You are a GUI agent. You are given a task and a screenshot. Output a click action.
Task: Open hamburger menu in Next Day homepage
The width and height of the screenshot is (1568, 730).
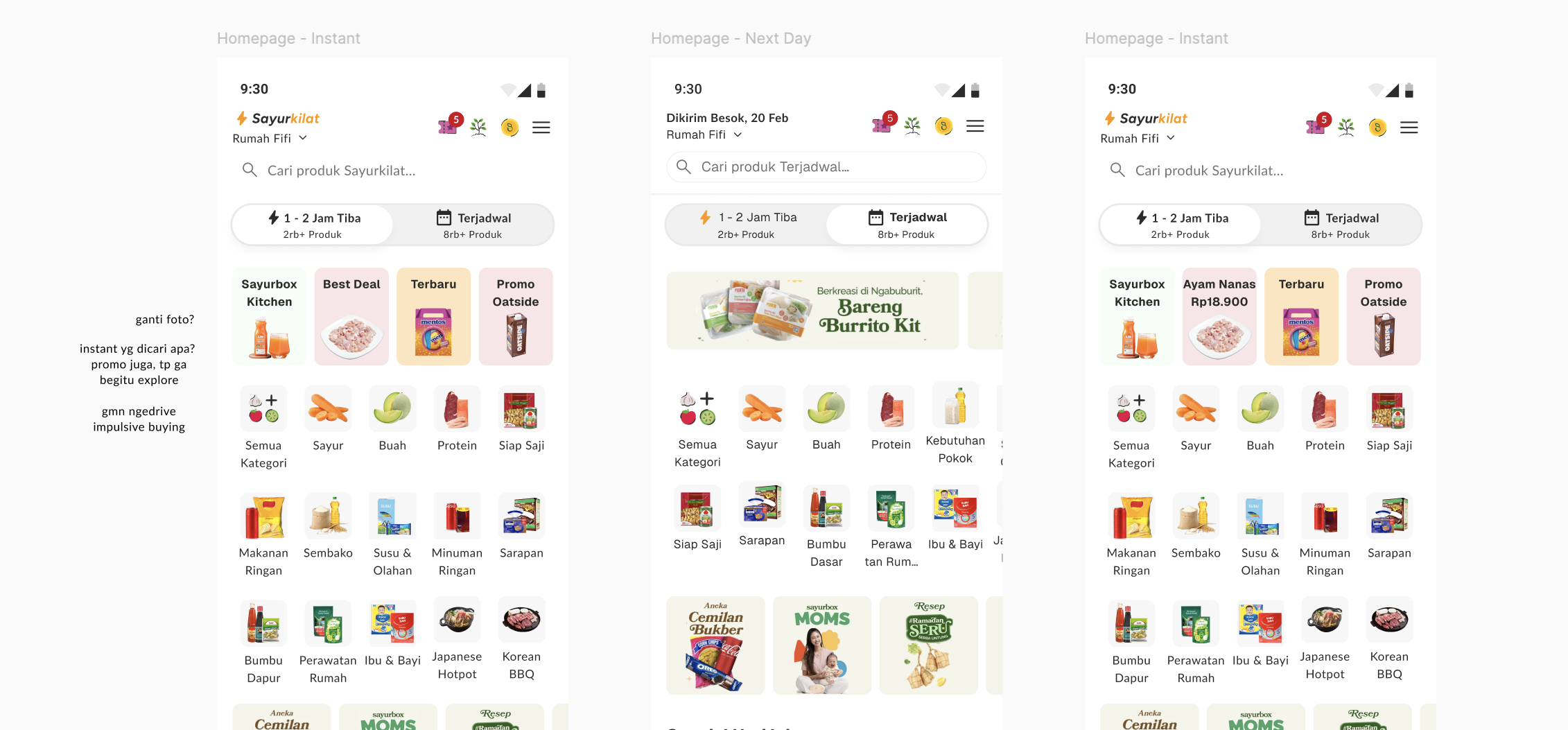tap(975, 126)
